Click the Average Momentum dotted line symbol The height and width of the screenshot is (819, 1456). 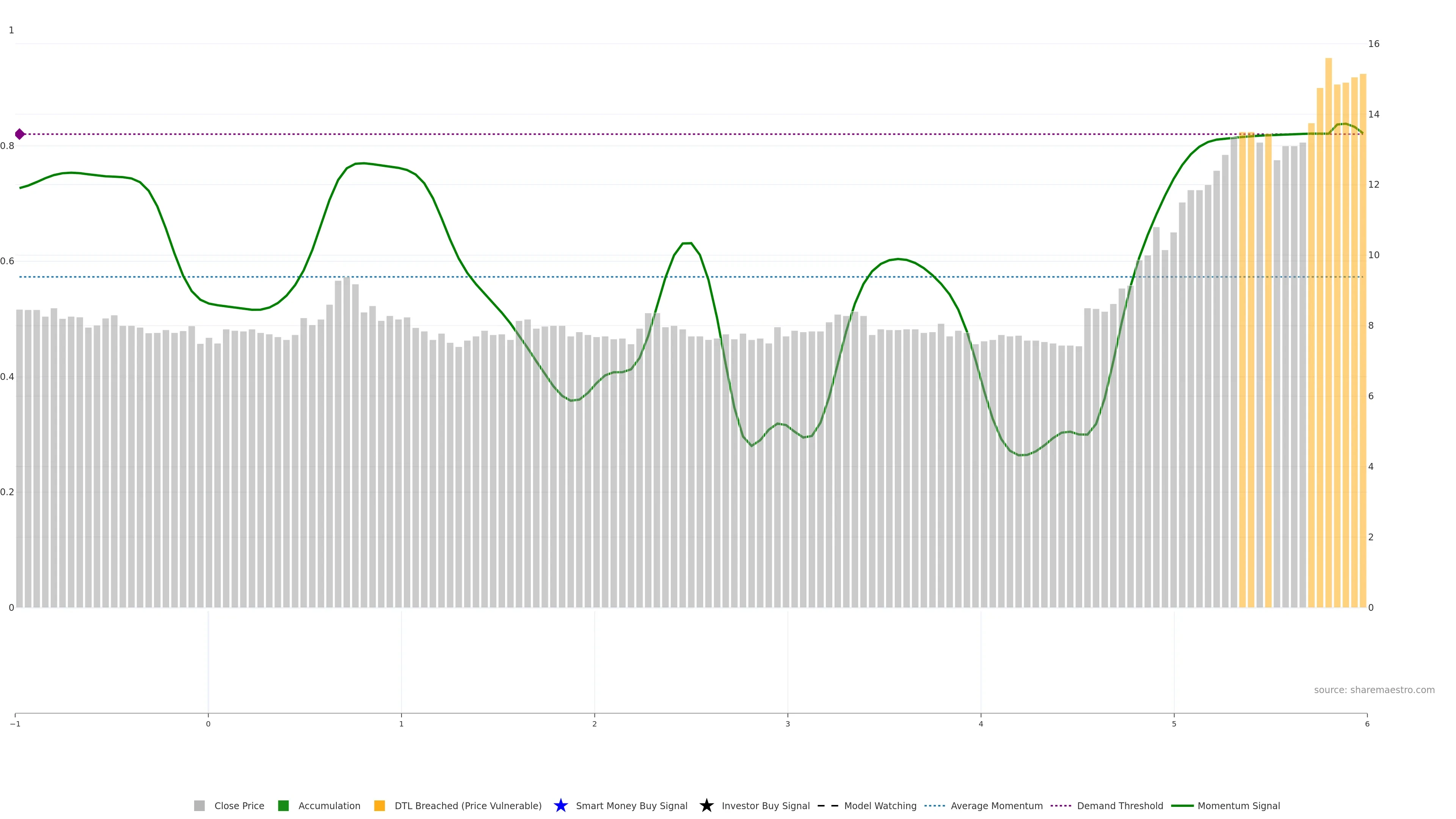[x=934, y=805]
